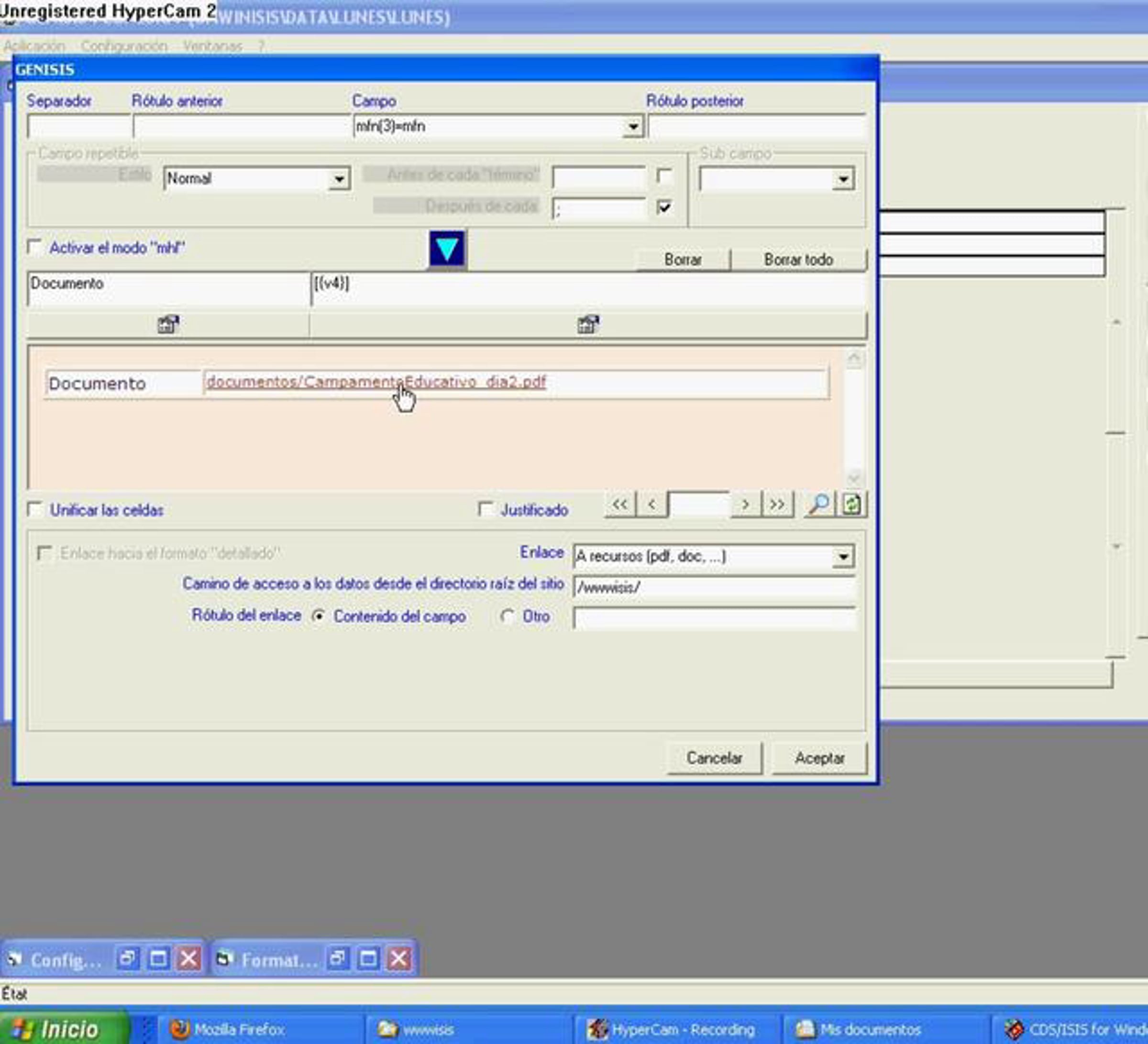Viewport: 1148px width, 1044px height.
Task: Click the Borrar todo button
Action: 798,260
